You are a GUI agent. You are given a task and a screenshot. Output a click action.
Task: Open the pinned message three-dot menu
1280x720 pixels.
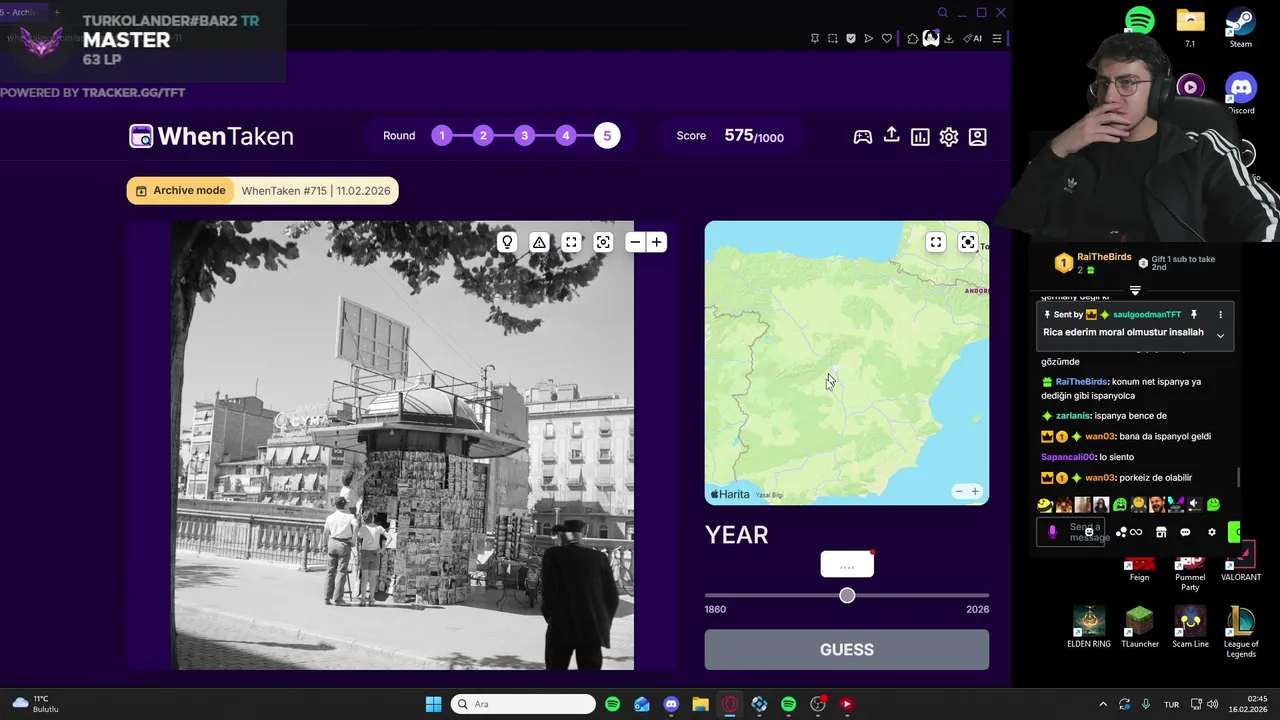(x=1220, y=314)
